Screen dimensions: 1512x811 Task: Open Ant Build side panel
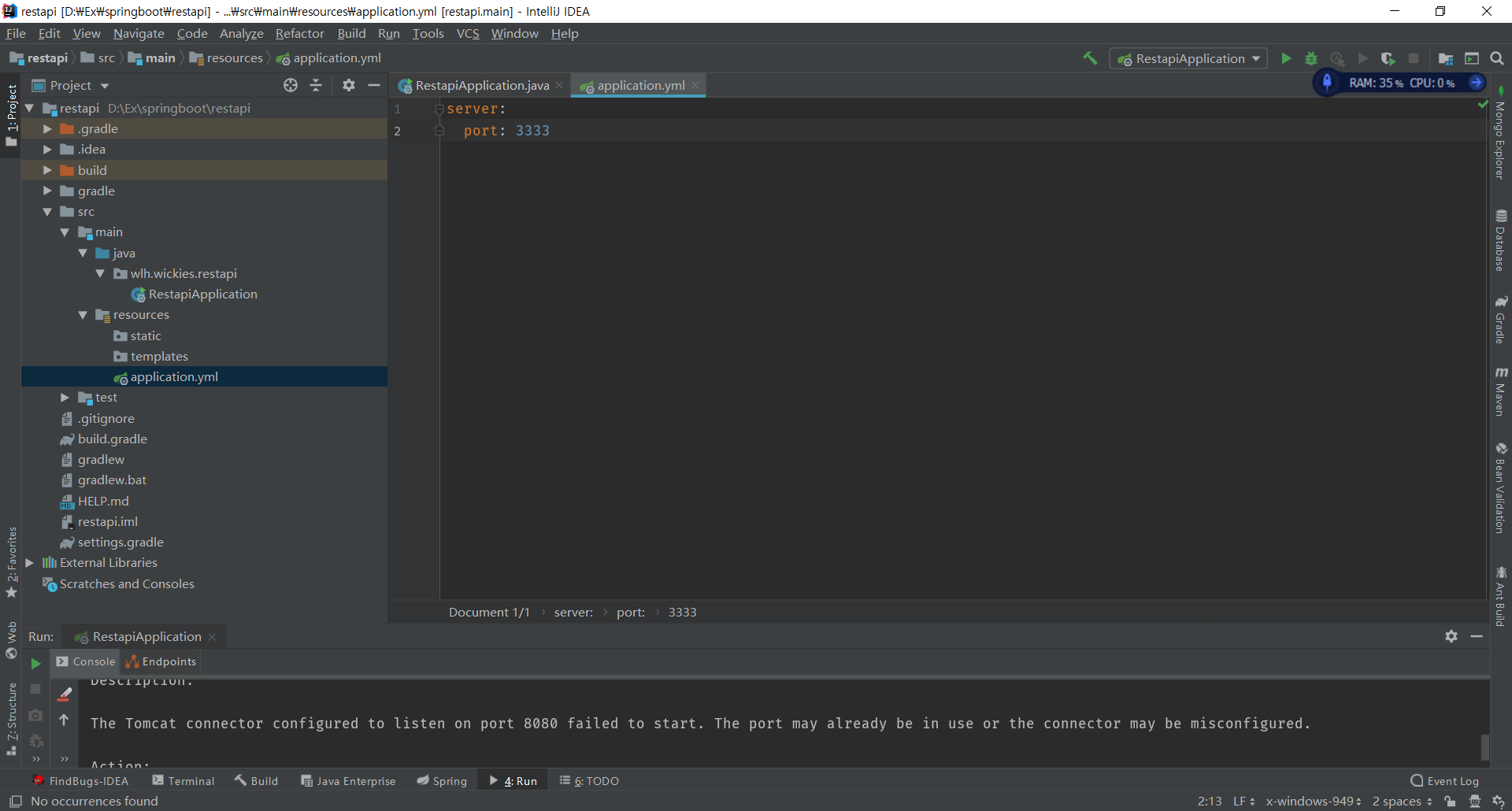[x=1501, y=596]
